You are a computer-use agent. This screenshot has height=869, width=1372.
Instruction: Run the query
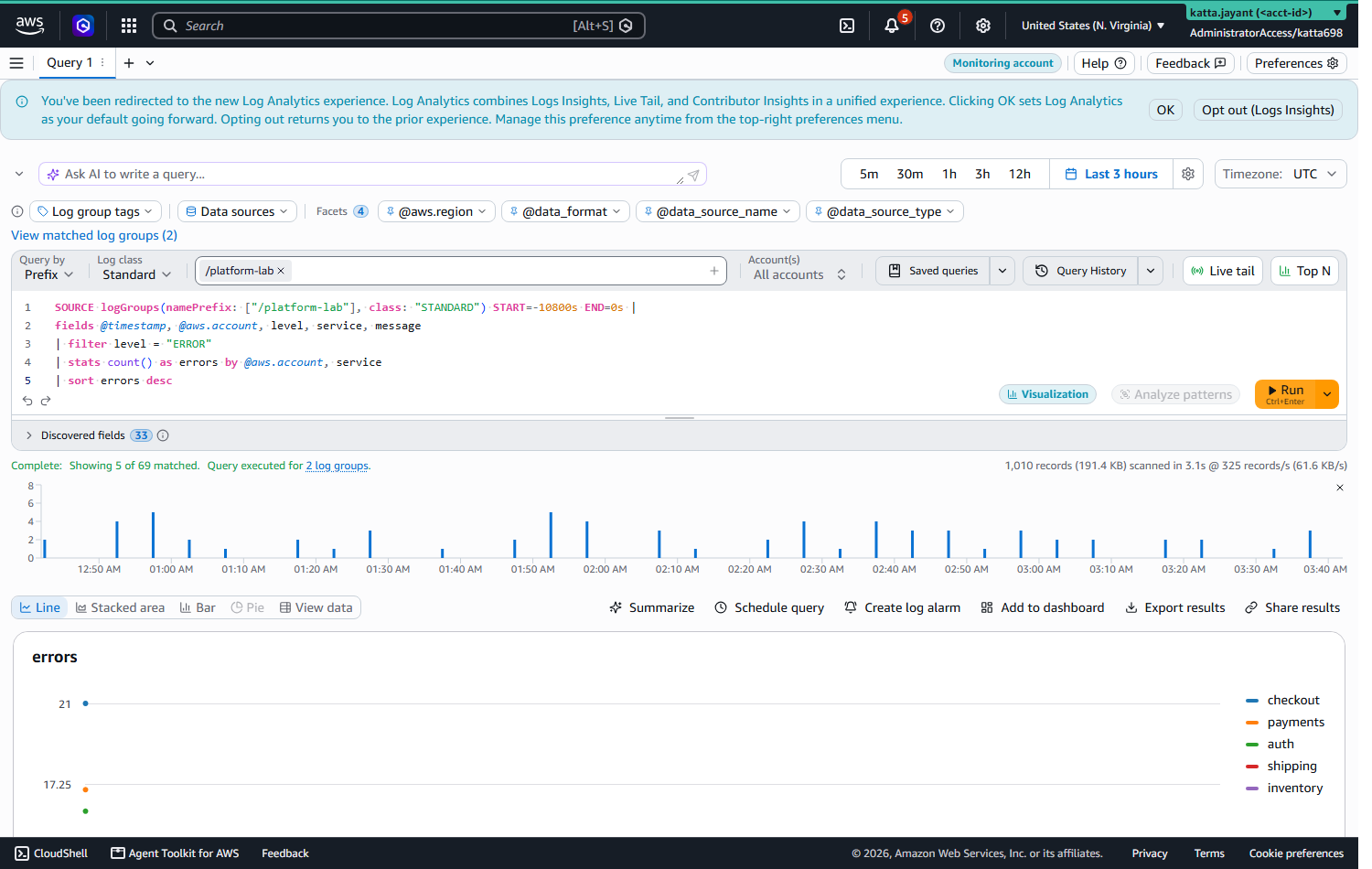pos(1285,394)
